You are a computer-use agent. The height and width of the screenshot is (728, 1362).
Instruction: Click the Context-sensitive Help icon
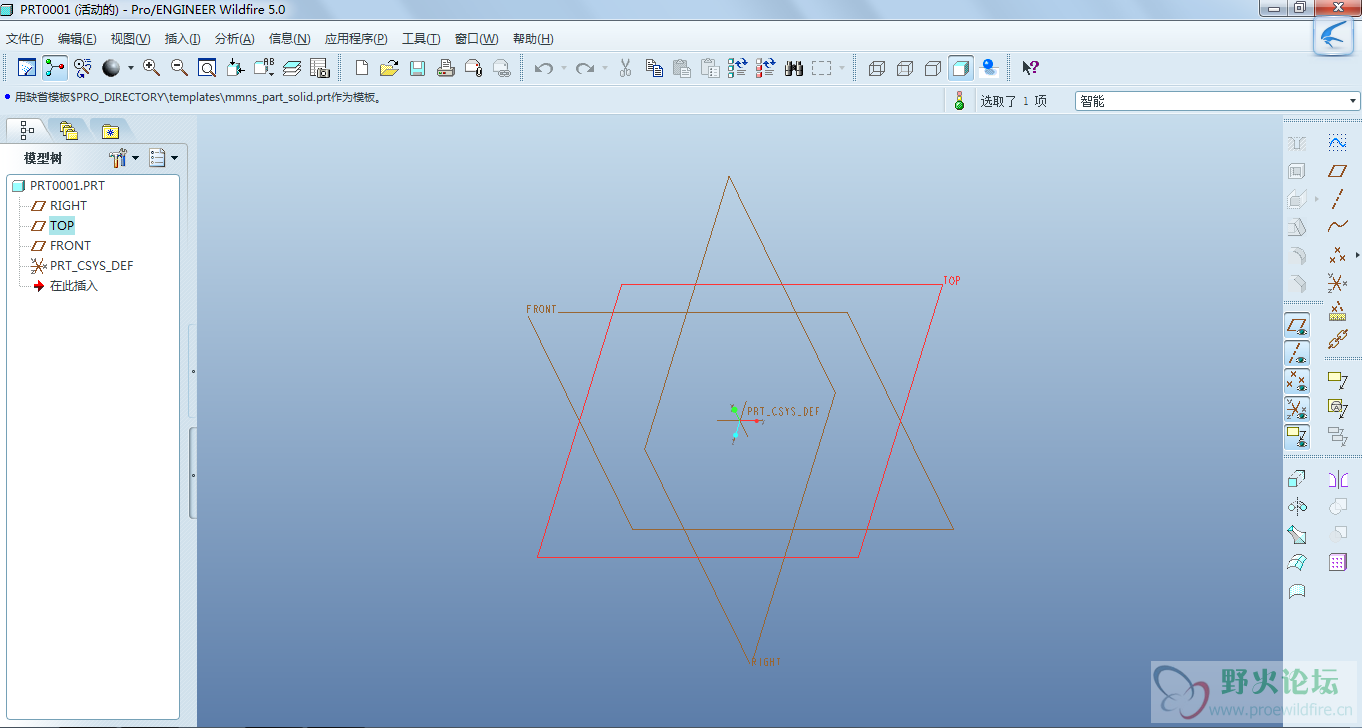coord(1030,68)
